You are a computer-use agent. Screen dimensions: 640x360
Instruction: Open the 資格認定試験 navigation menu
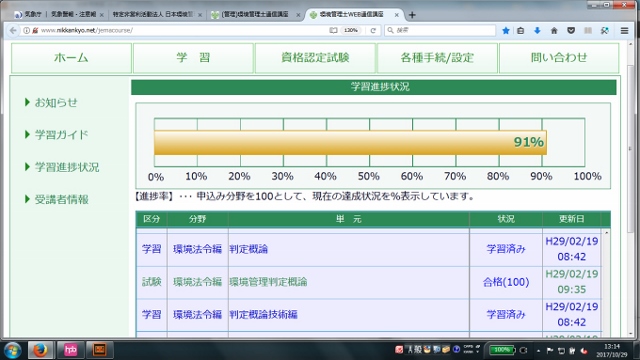coord(315,58)
